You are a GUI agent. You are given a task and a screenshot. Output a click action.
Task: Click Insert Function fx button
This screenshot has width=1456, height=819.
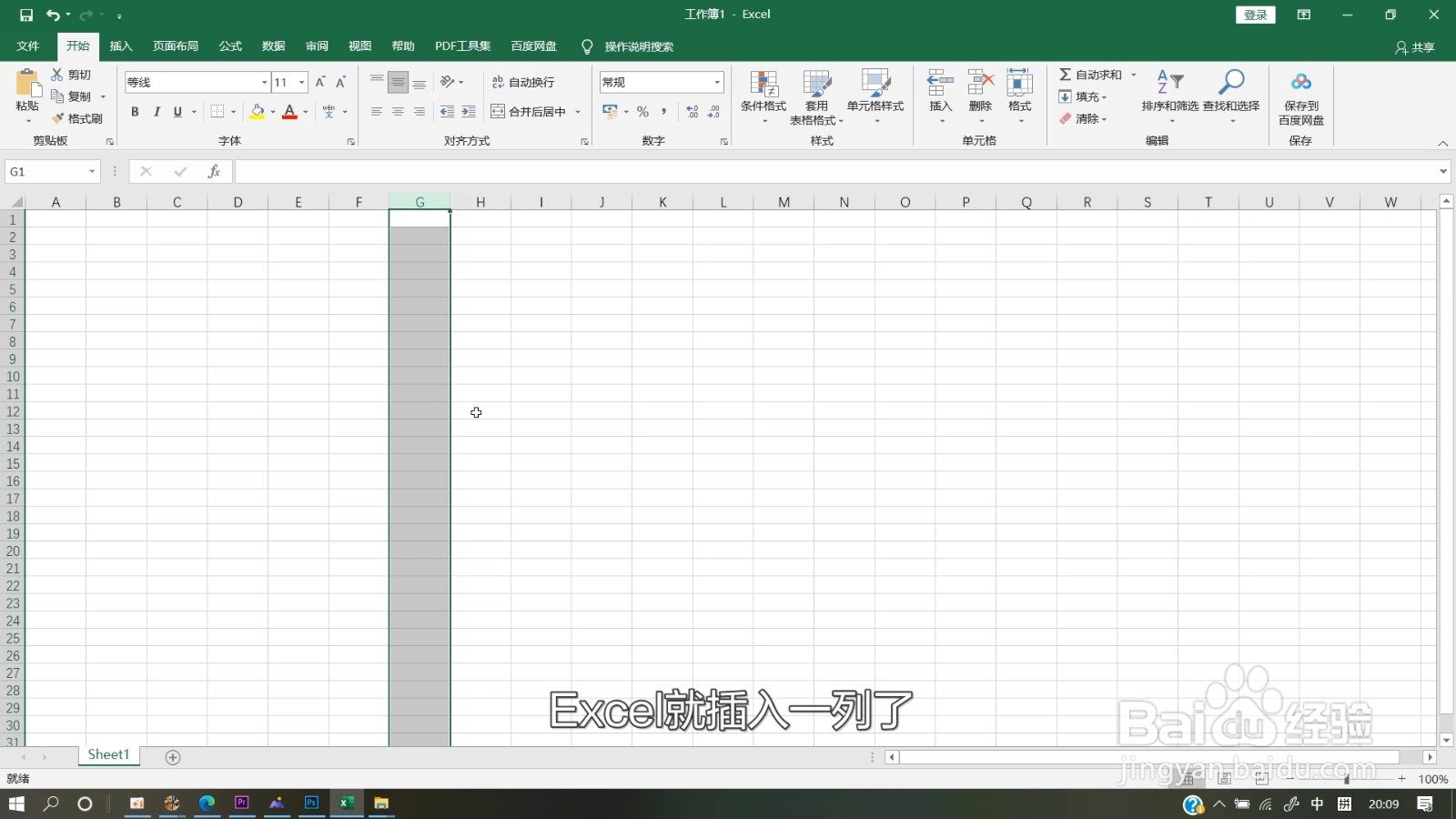point(214,171)
